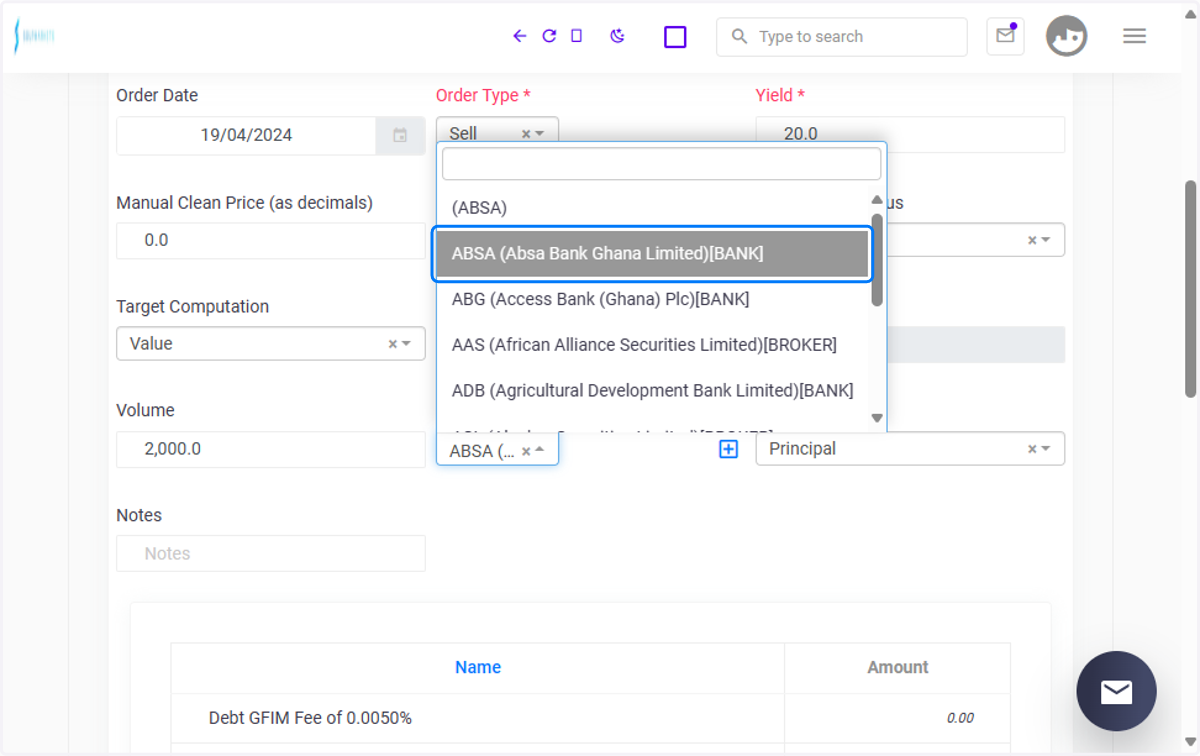
Task: Clear the ABSA counterparty selection
Action: [x=526, y=451]
